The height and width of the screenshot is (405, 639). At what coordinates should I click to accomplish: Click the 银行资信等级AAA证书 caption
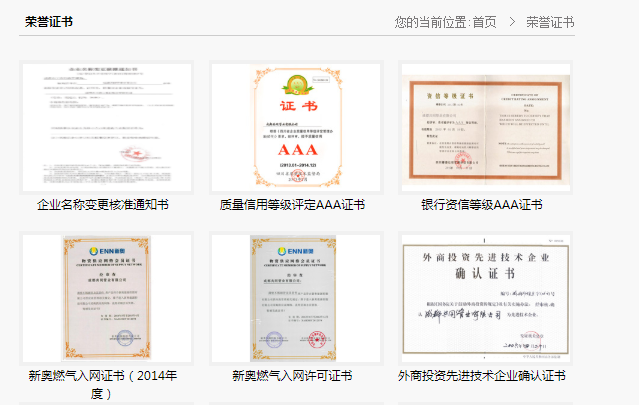(x=482, y=205)
